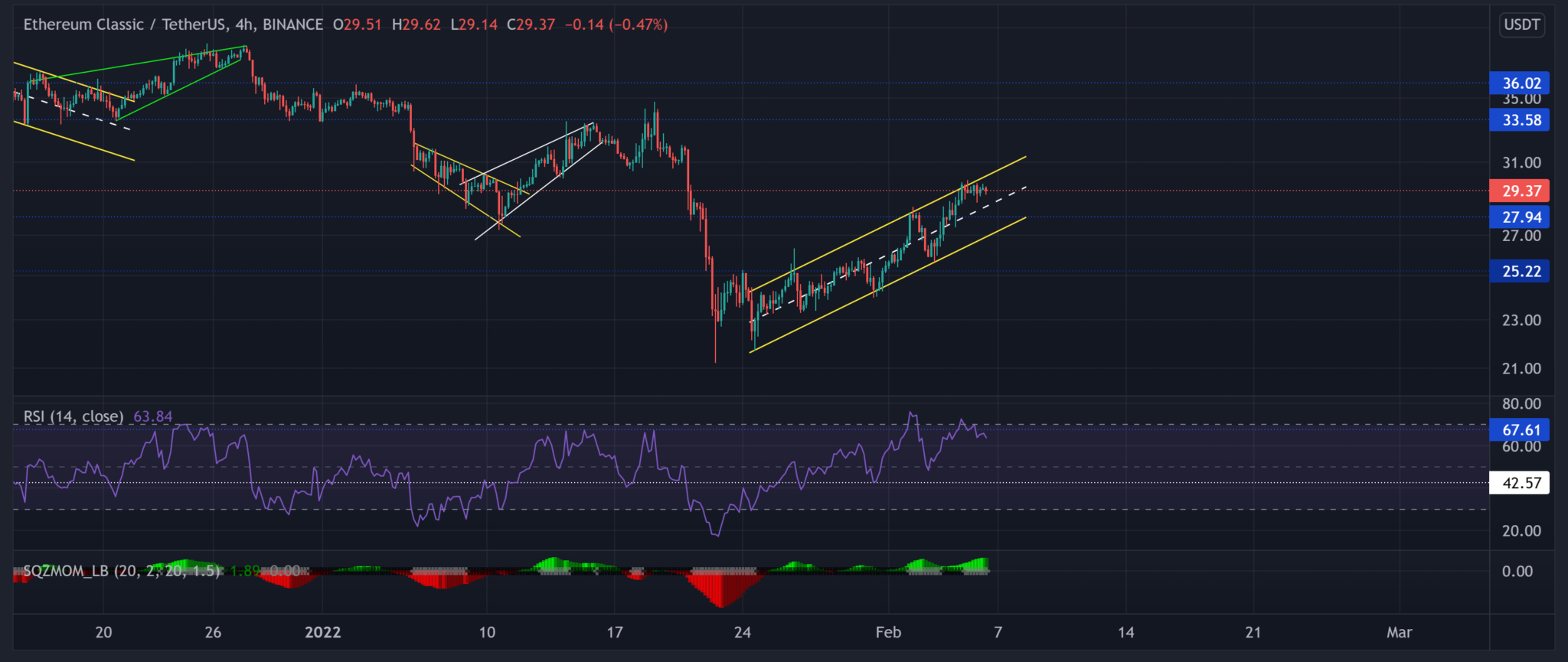The height and width of the screenshot is (662, 1568).
Task: Open the USDT currency selector
Action: [1521, 24]
